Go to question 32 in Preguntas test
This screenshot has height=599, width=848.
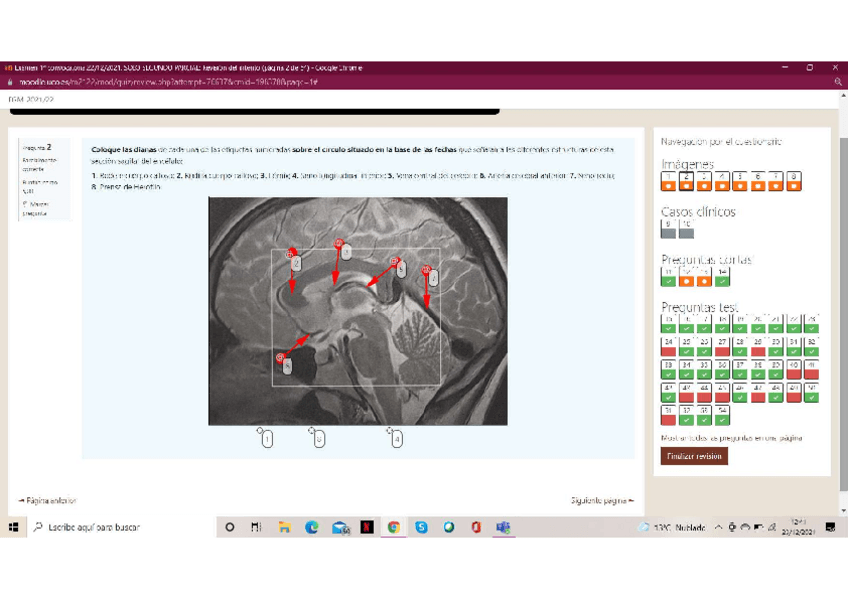coord(811,347)
